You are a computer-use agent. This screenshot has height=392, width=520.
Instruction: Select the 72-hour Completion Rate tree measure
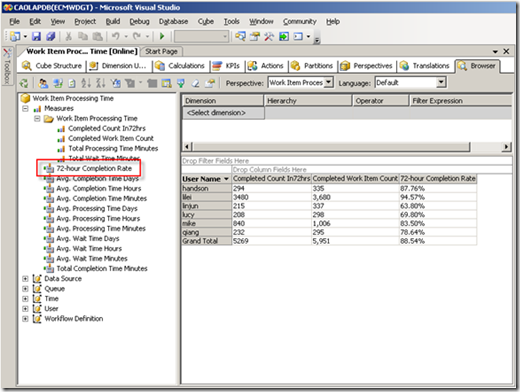(x=94, y=169)
